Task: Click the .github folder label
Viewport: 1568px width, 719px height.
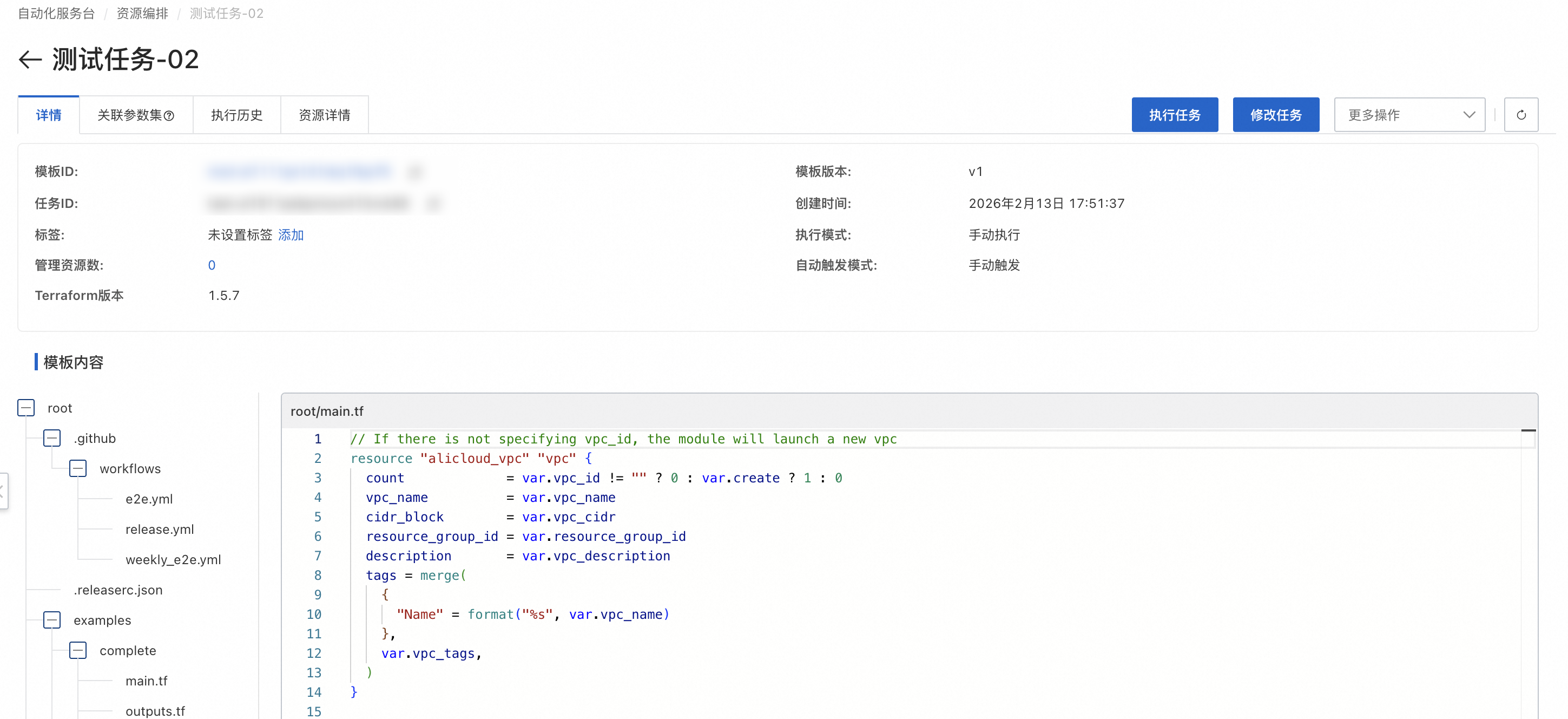Action: 95,438
